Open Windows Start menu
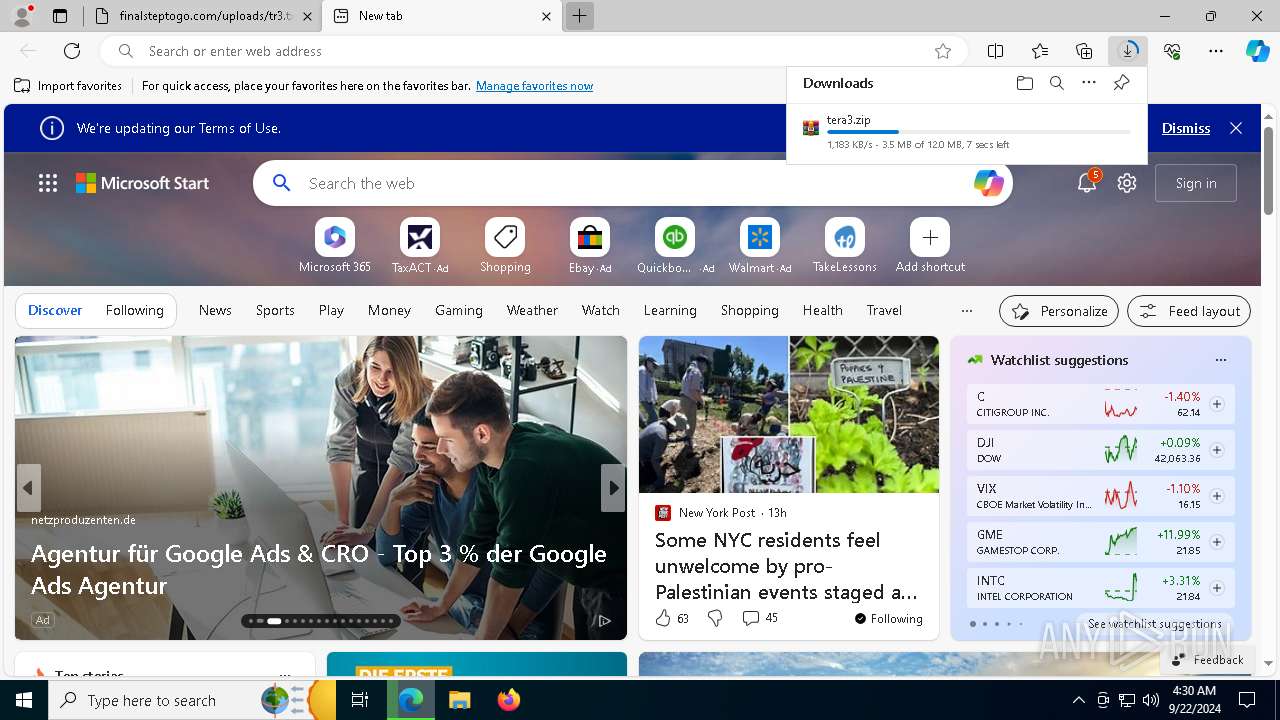This screenshot has width=1280, height=720. coord(24,700)
